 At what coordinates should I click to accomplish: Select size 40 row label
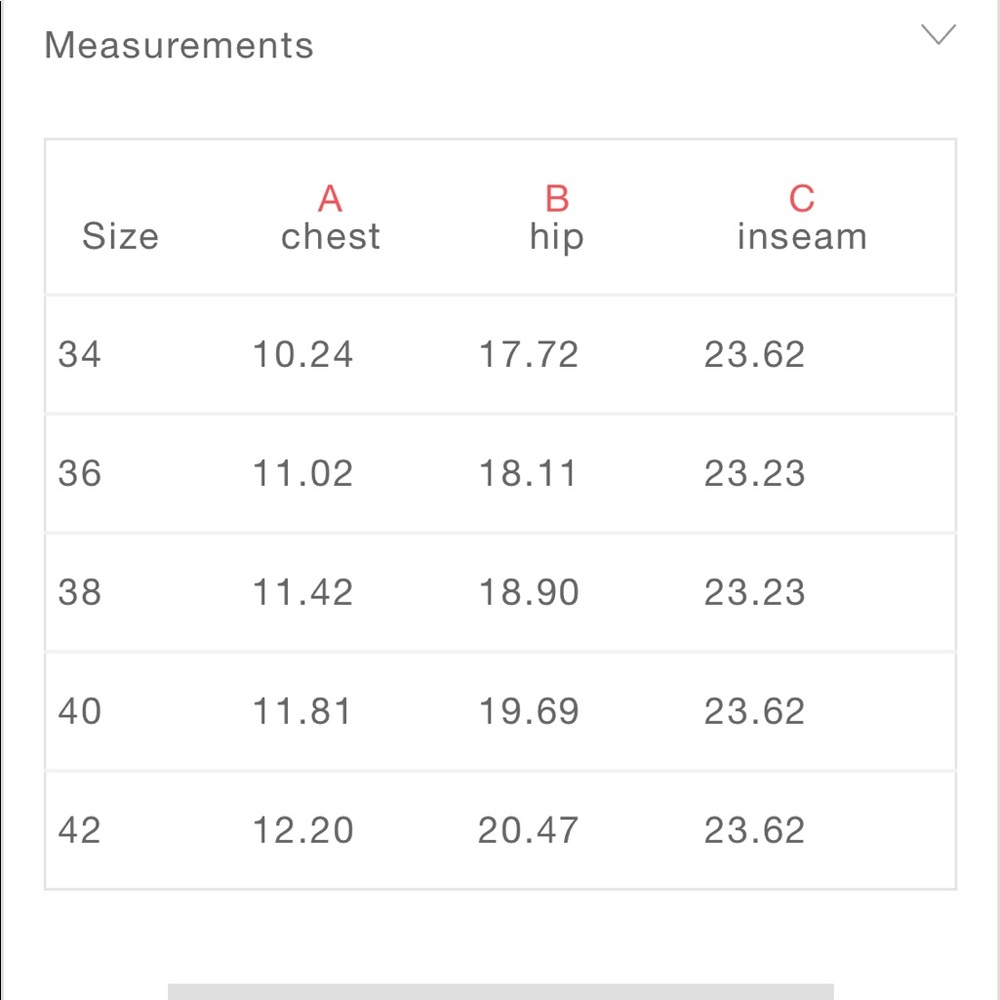[80, 711]
